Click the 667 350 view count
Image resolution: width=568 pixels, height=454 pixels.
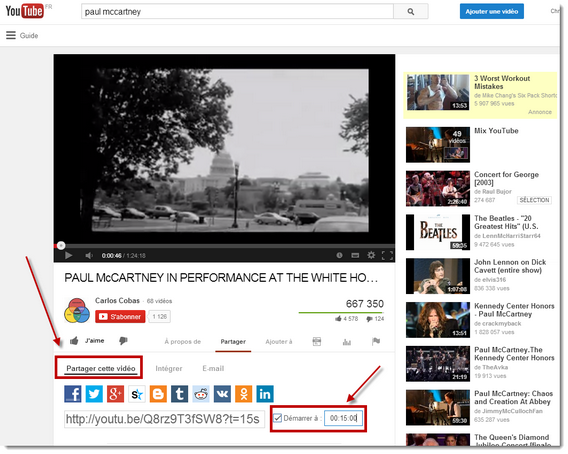[364, 304]
